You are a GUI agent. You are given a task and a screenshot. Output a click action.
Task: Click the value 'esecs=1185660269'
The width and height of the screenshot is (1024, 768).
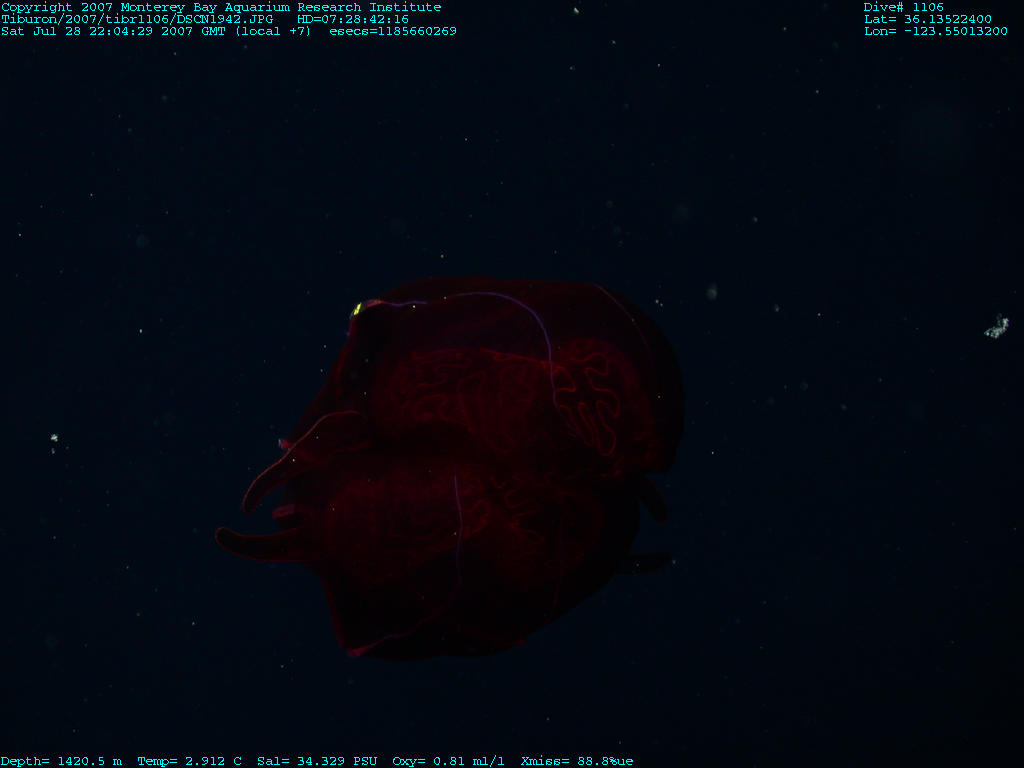[x=392, y=31]
